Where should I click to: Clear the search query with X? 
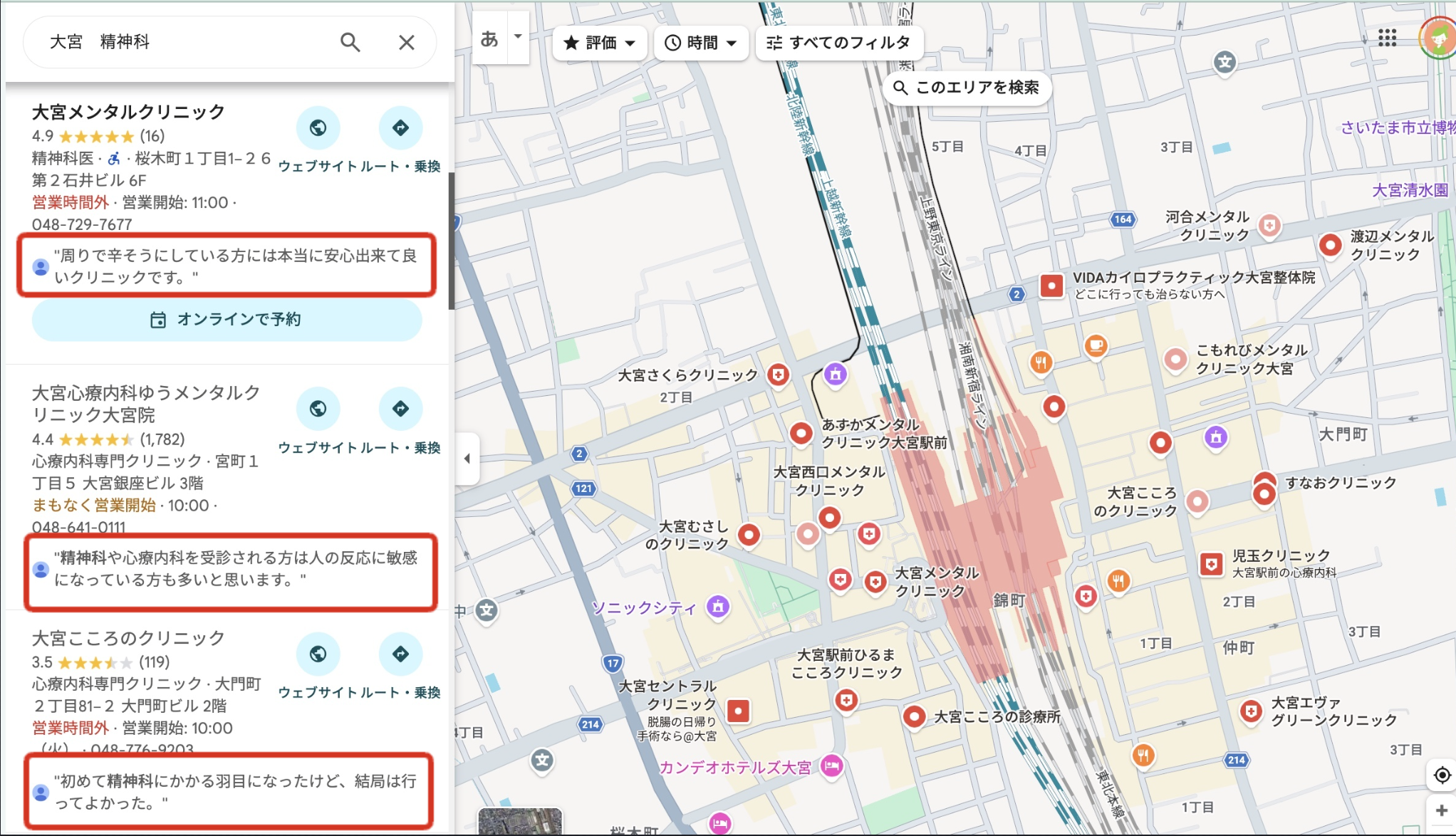coord(406,43)
